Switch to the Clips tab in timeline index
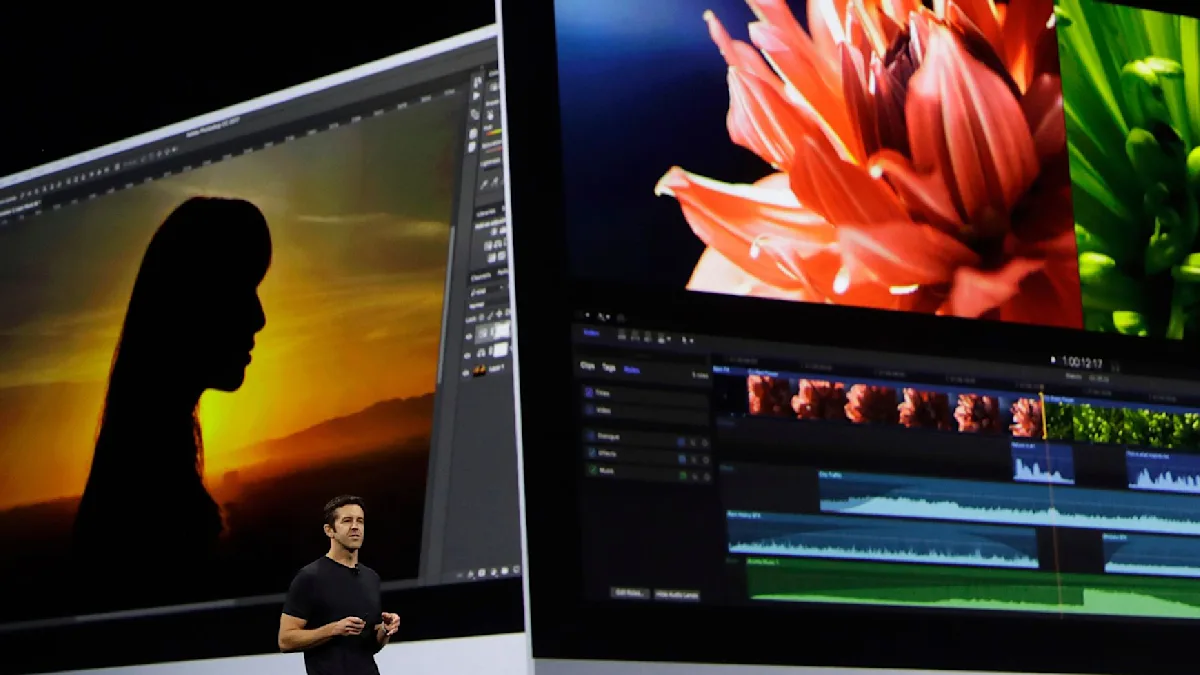Image resolution: width=1200 pixels, height=675 pixels. (x=587, y=366)
